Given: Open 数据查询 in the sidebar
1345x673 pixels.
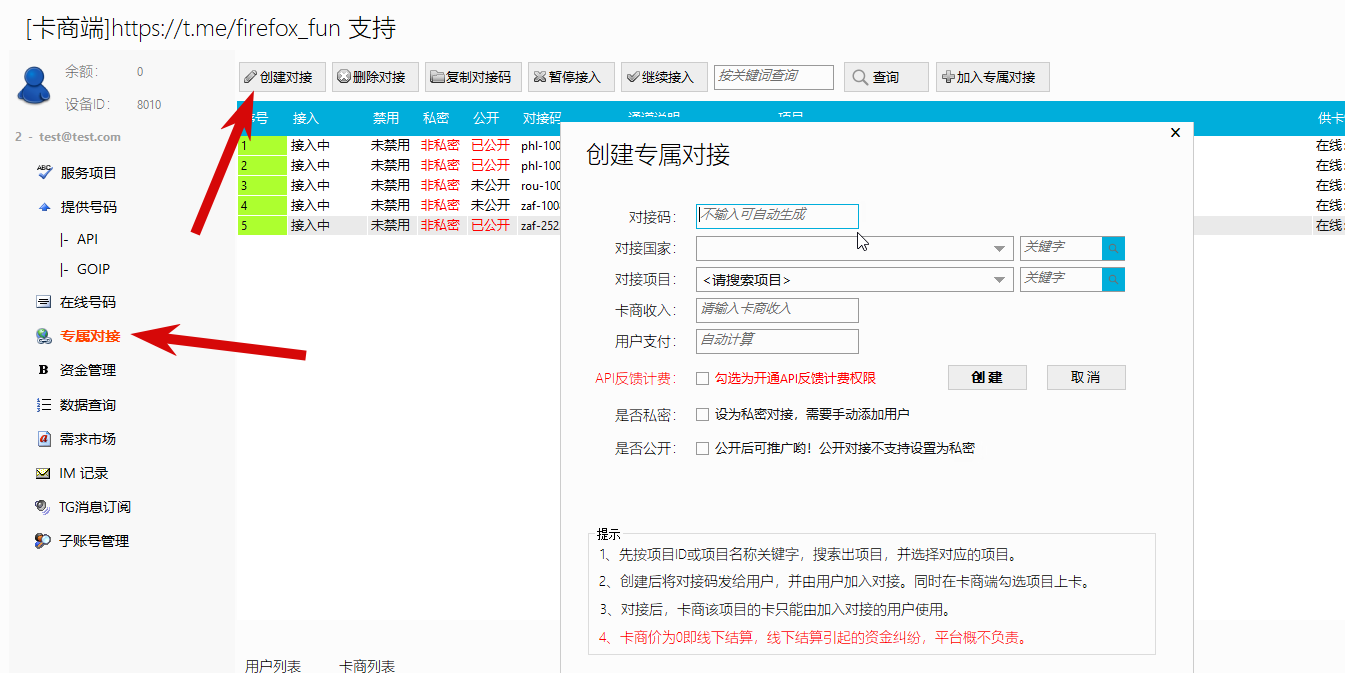Looking at the screenshot, I should (88, 405).
